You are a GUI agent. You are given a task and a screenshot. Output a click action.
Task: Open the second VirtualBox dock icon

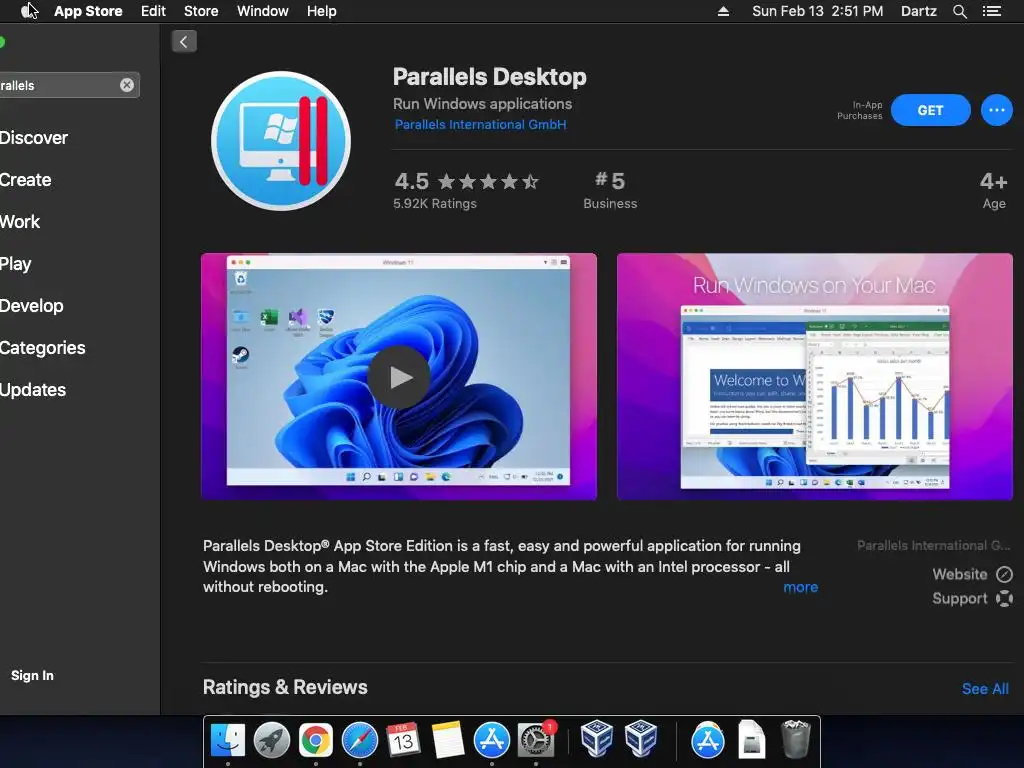(641, 738)
